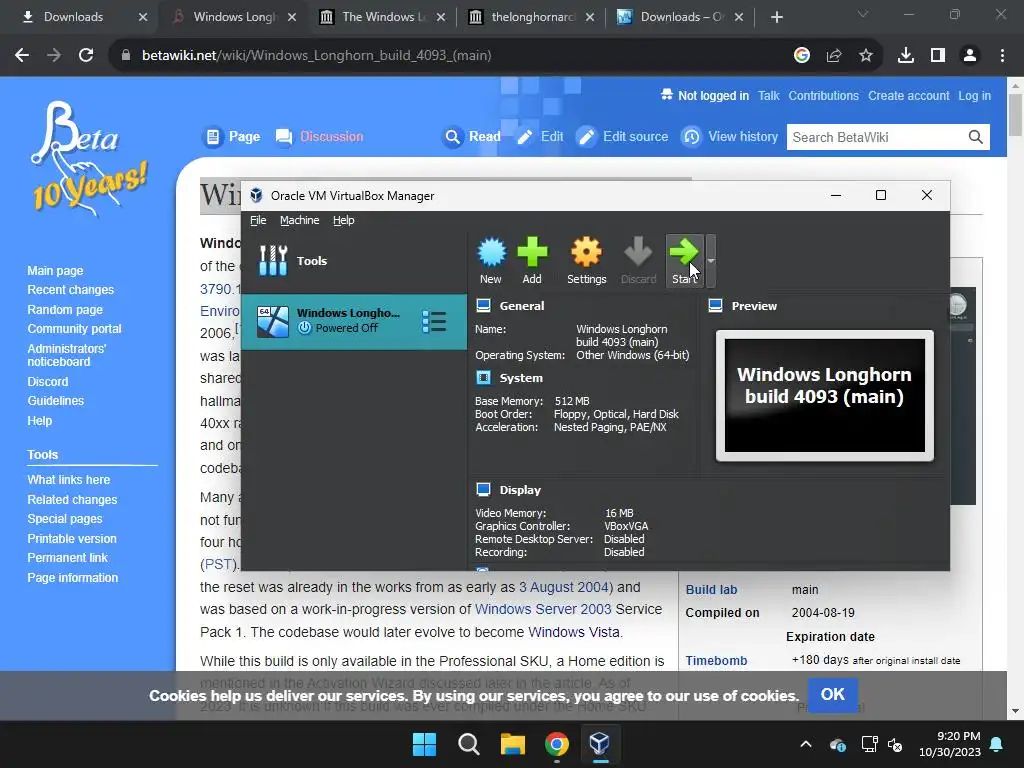Click the VM preview thumbnail
This screenshot has height=768, width=1024.
tap(825, 396)
